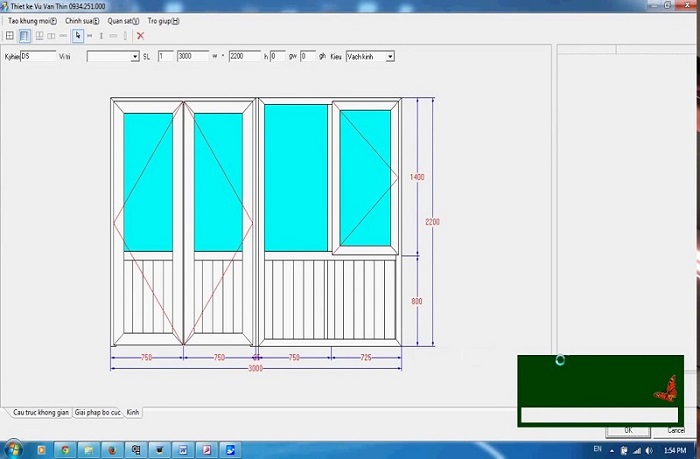Click the network signal tray icon
Image resolution: width=700 pixels, height=459 pixels.
pyautogui.click(x=637, y=451)
